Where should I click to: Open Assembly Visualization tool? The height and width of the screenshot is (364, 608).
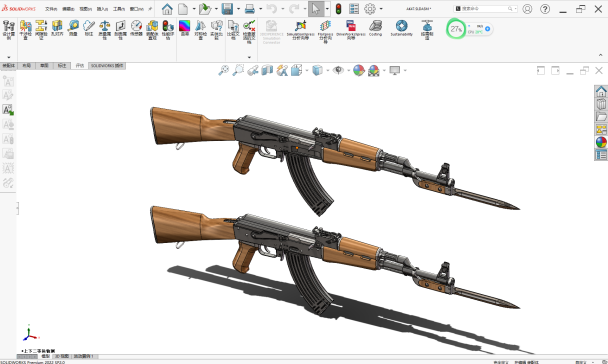(152, 30)
